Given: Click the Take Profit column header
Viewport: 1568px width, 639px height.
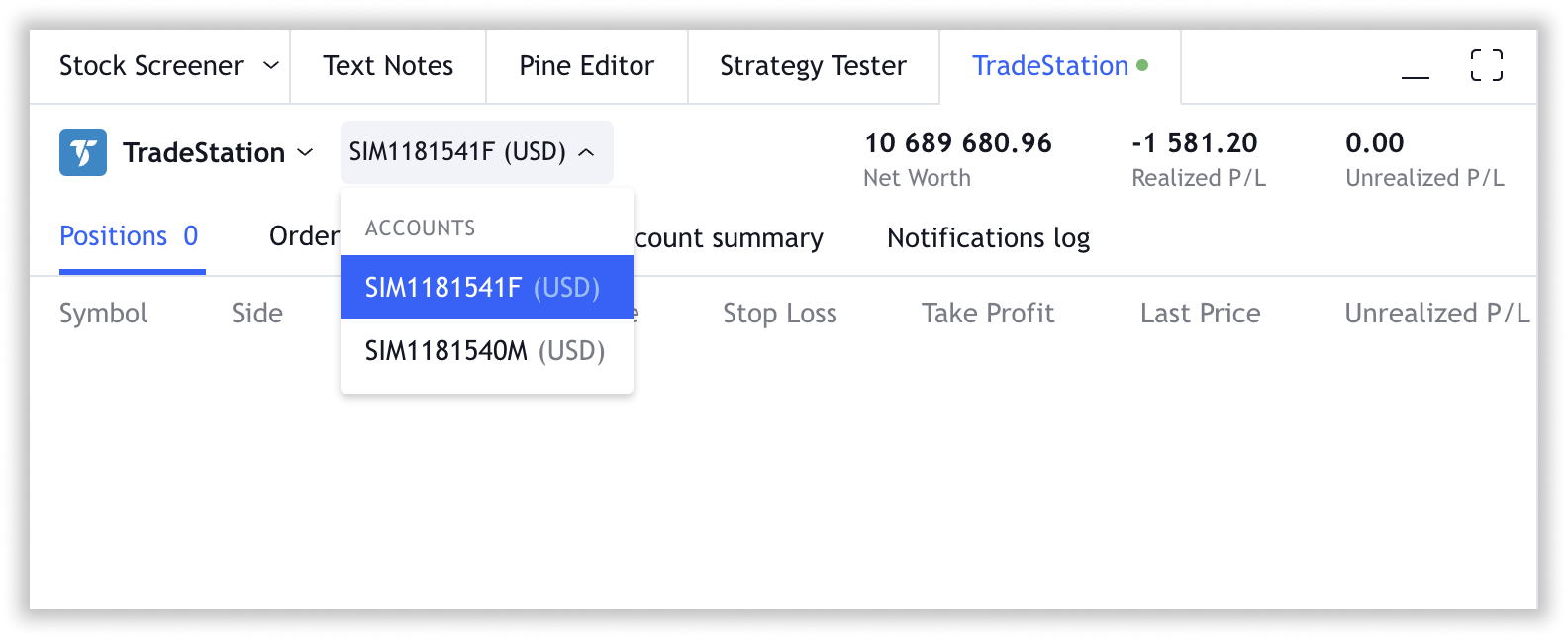Looking at the screenshot, I should [x=988, y=314].
